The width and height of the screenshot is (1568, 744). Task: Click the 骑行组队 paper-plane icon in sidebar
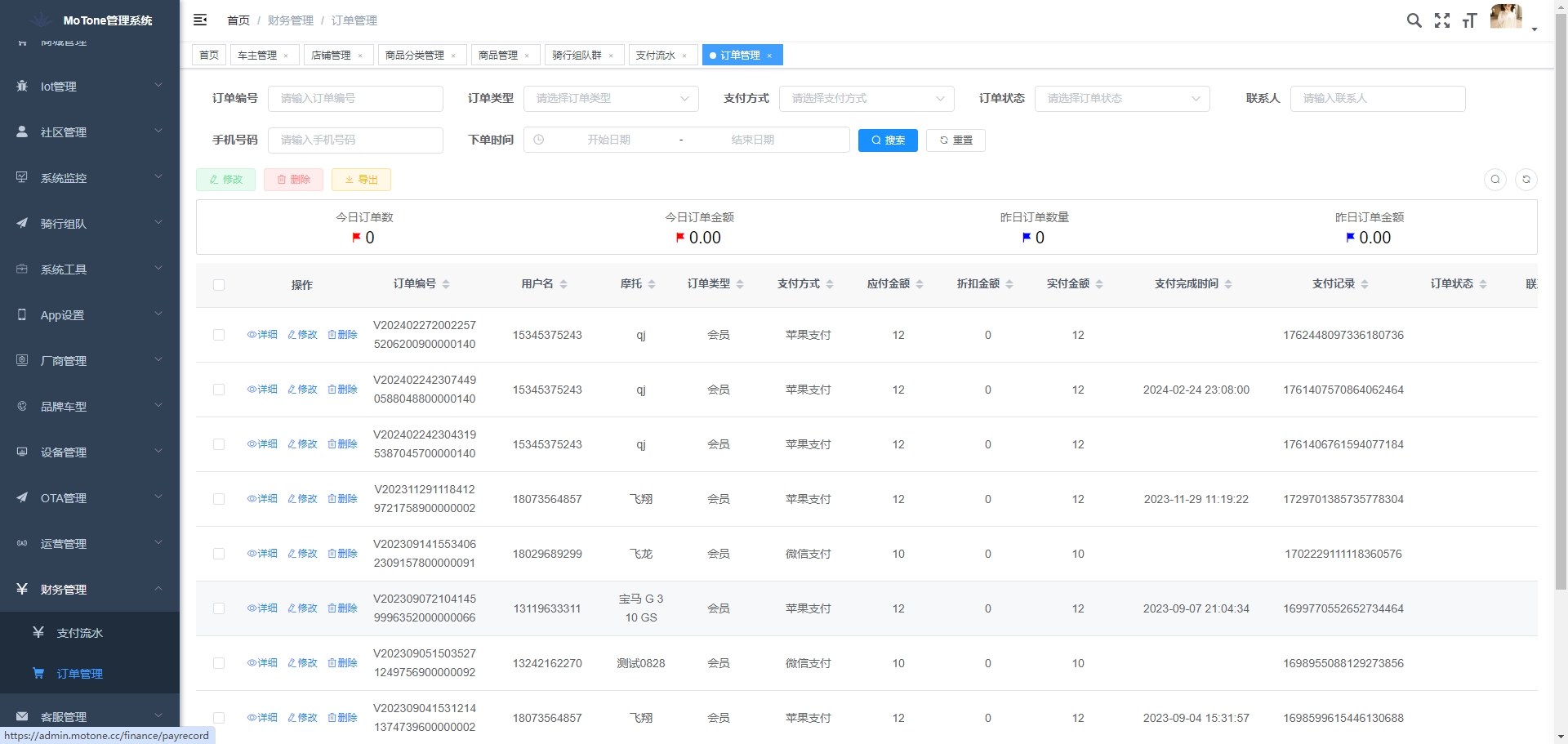[22, 223]
